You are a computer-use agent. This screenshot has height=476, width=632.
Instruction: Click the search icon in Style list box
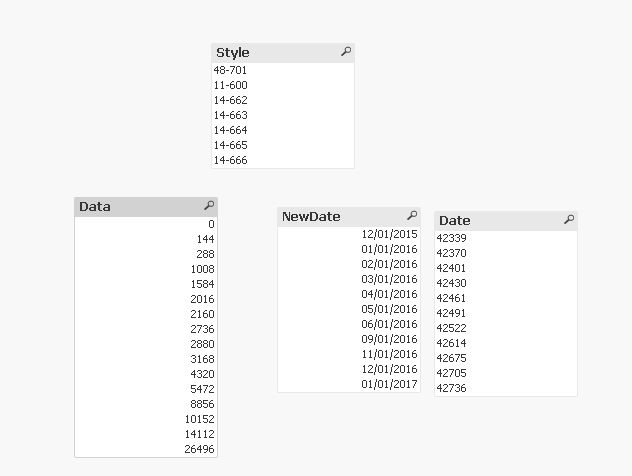(346, 52)
